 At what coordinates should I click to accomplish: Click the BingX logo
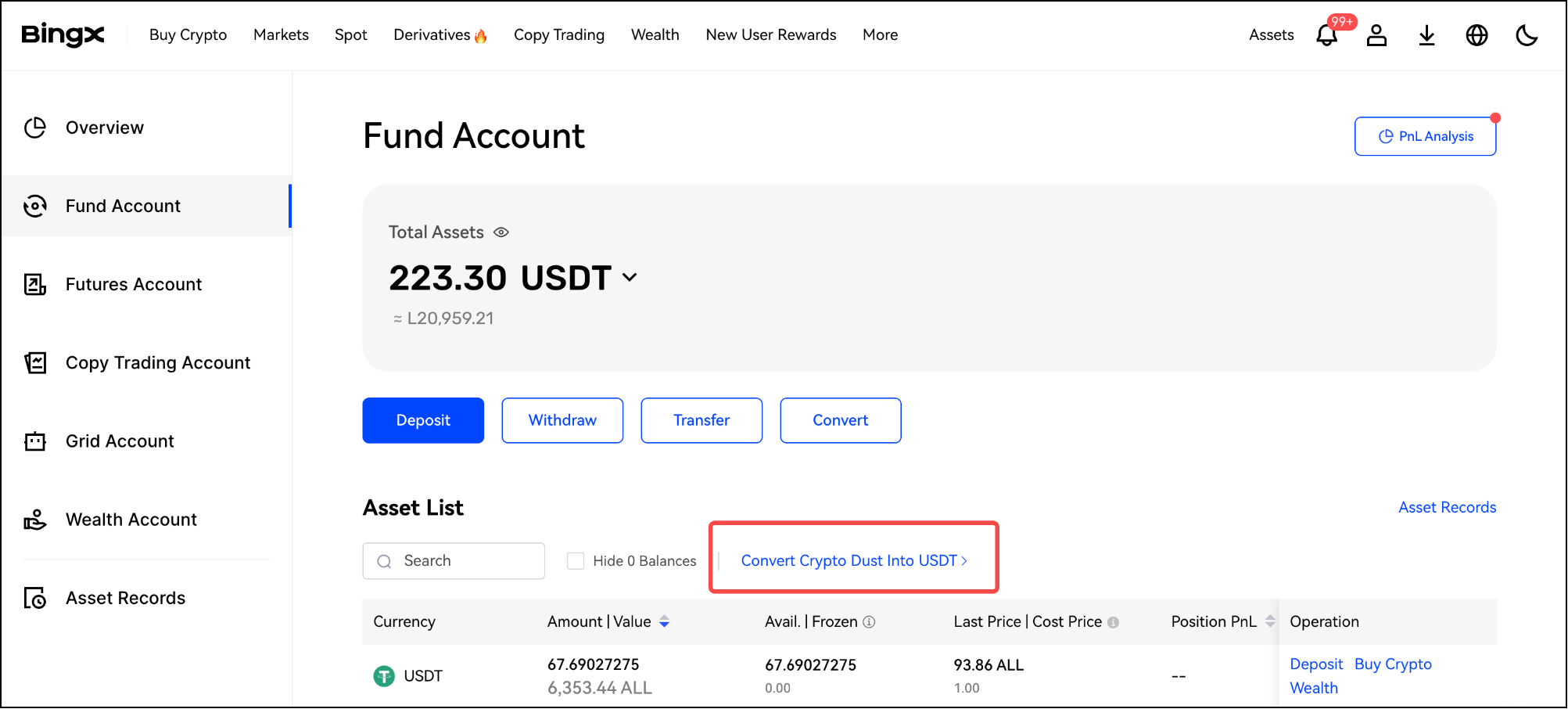click(x=63, y=34)
